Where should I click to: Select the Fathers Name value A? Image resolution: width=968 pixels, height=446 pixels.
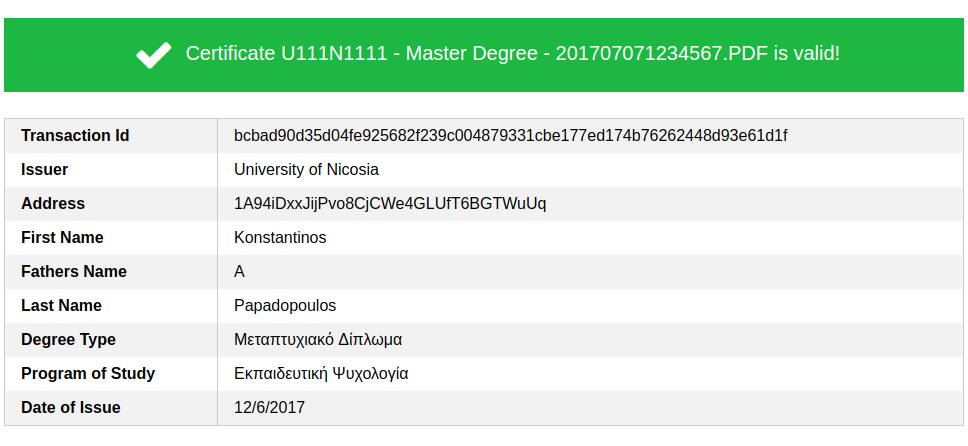[240, 272]
